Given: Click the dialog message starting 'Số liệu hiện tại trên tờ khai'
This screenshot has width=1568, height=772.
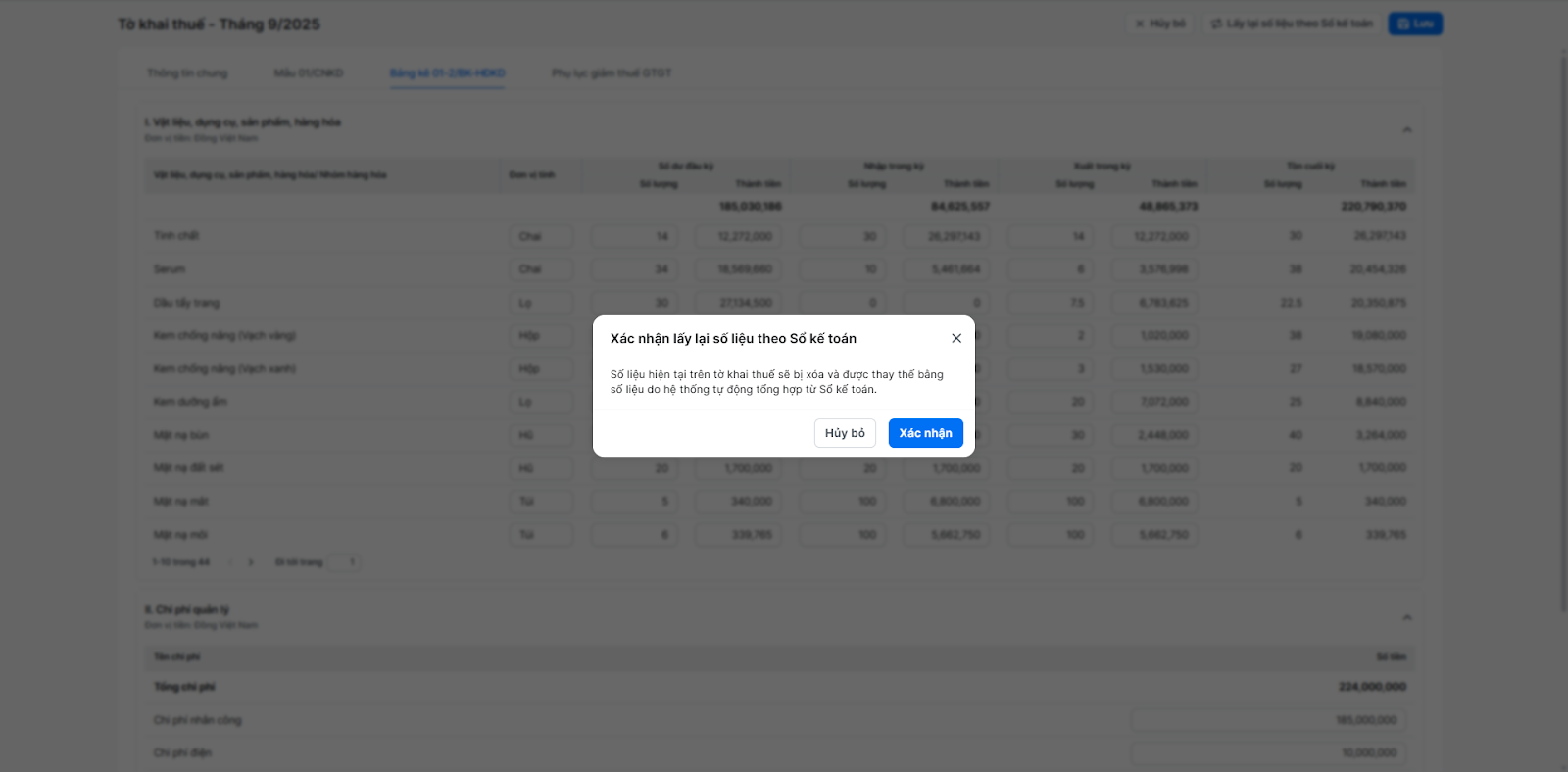Looking at the screenshot, I should (x=777, y=382).
